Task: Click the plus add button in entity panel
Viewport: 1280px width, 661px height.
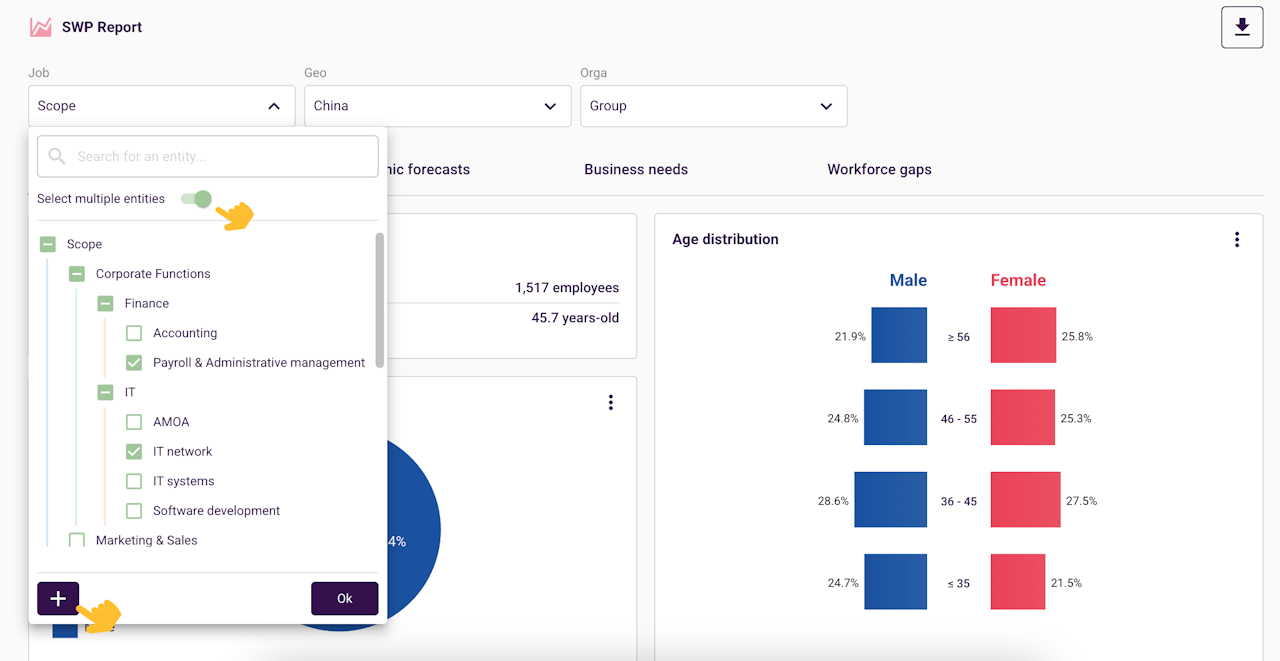Action: tap(58, 598)
